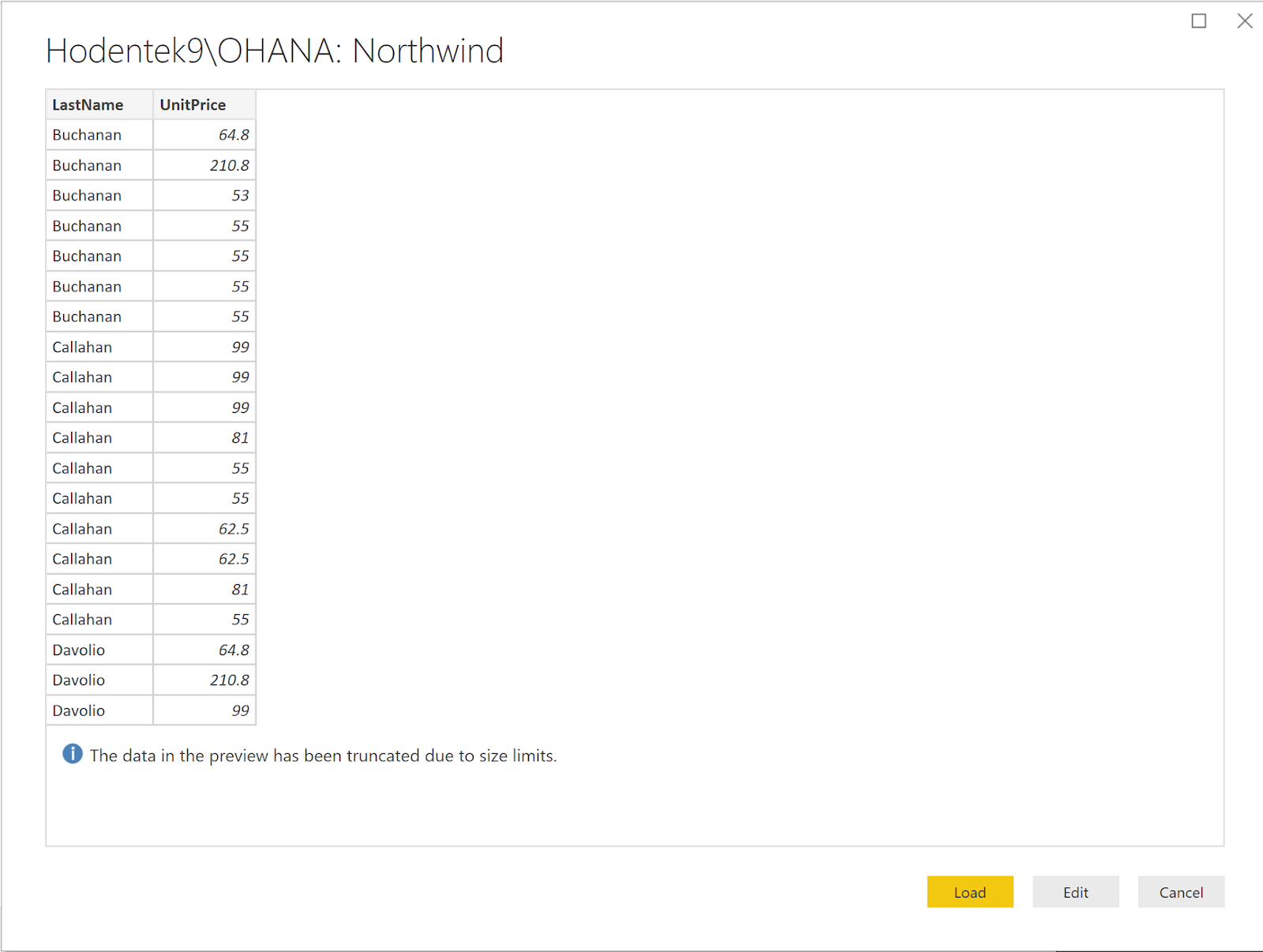Click the Cancel button
This screenshot has width=1263, height=952.
(x=1181, y=892)
